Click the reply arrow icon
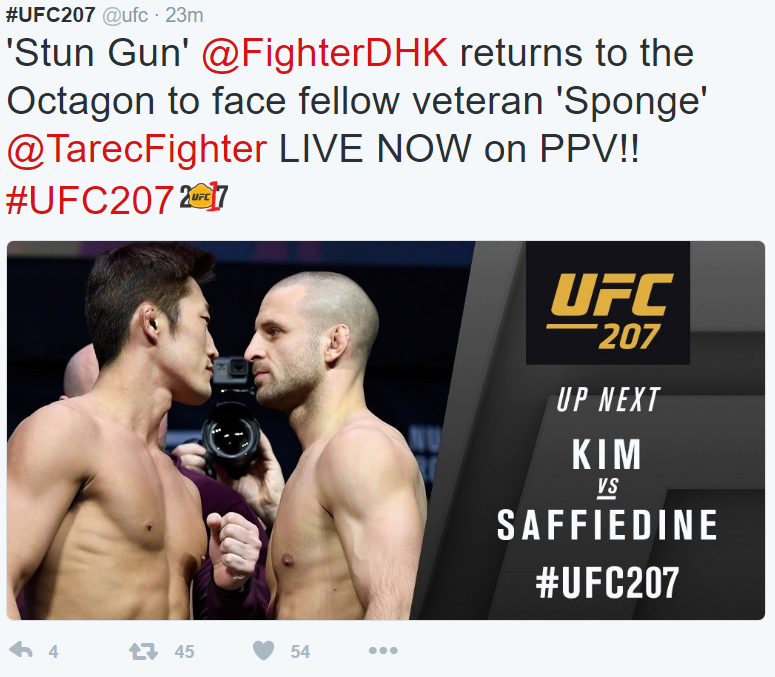The height and width of the screenshot is (677, 775). (21, 650)
